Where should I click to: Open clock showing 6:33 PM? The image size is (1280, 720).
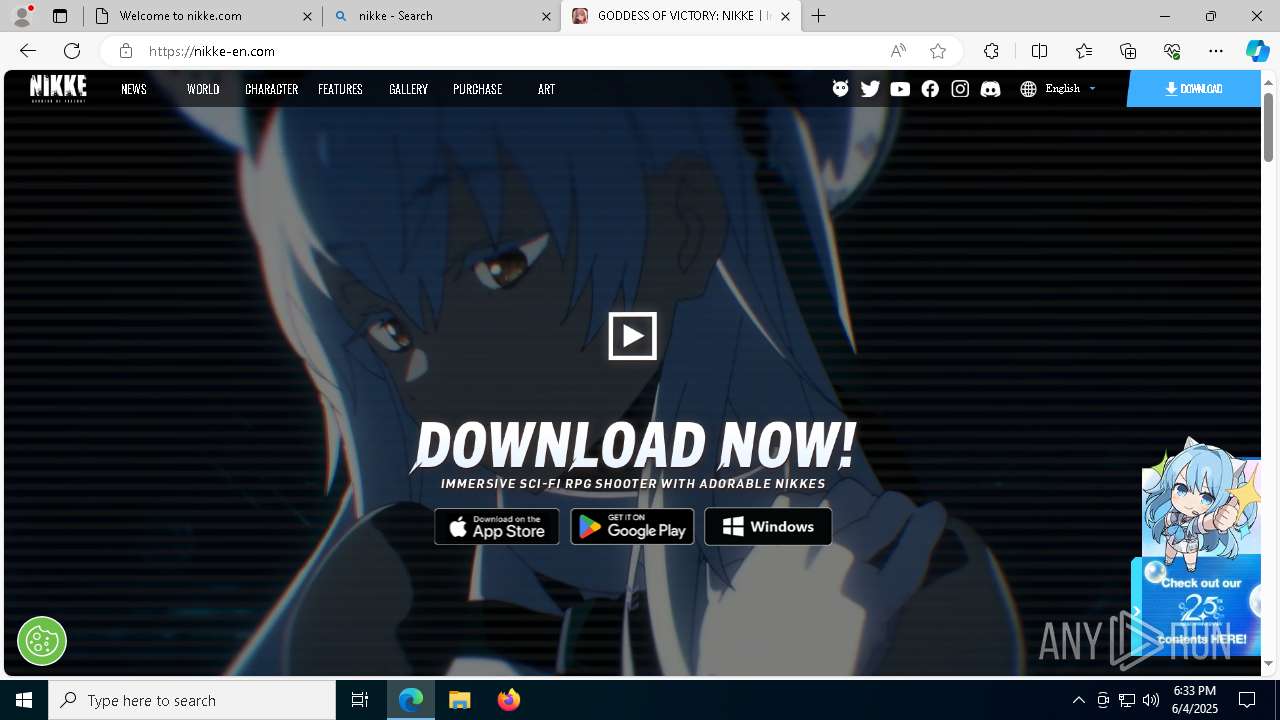coord(1194,700)
